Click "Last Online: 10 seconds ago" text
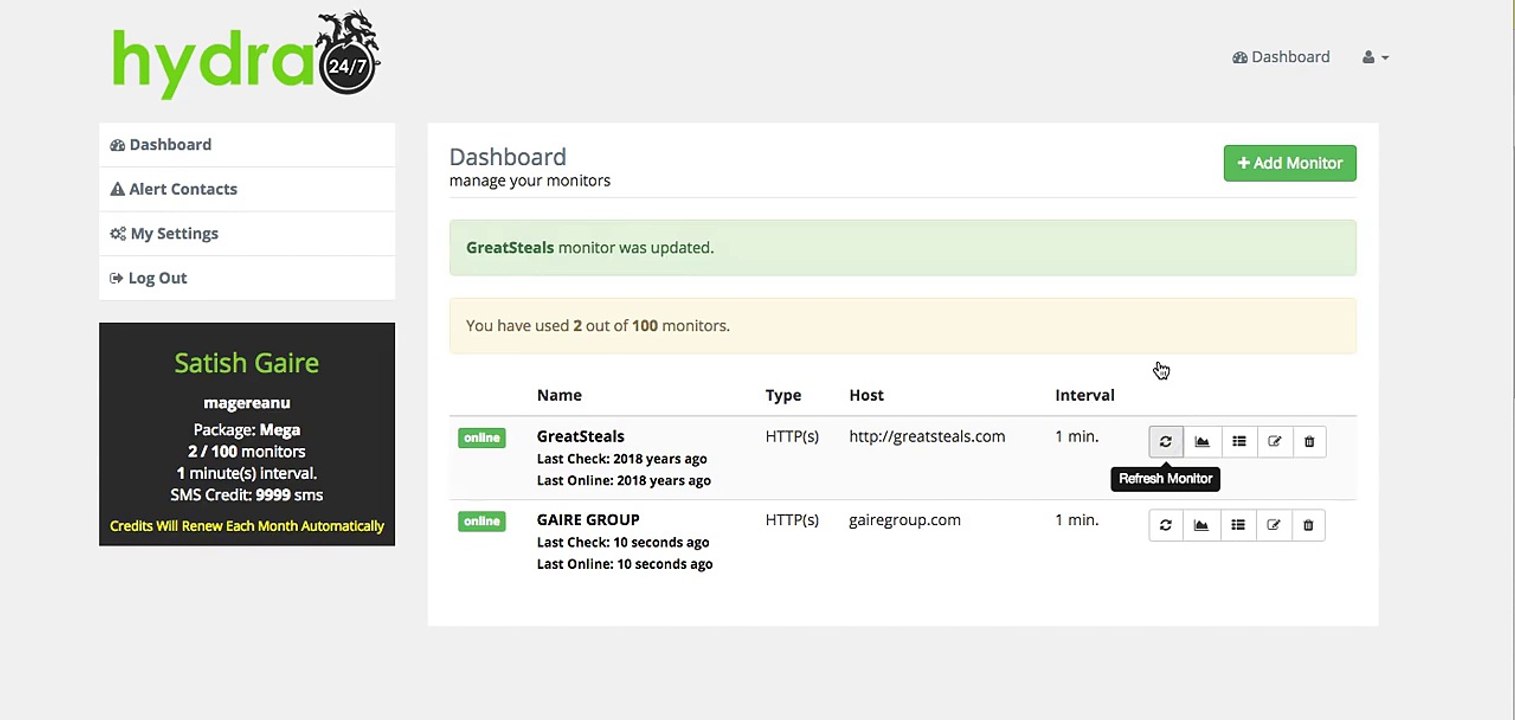 (625, 564)
